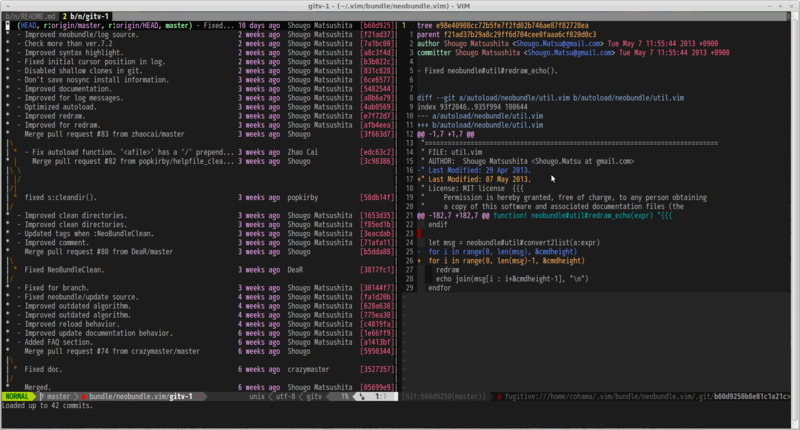800x430 pixels.
Task: Select commit 'Fixed neobundle/update source.'
Action: [x=200, y=297]
